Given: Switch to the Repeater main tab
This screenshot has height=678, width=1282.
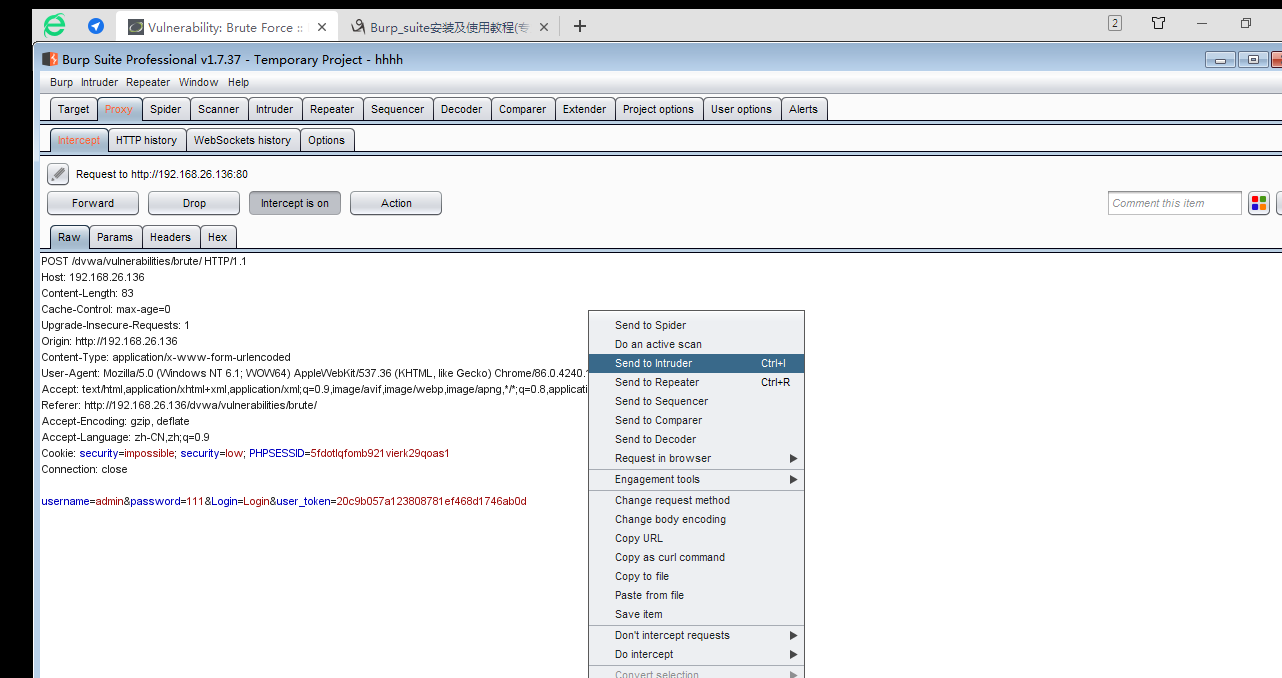Looking at the screenshot, I should 332,109.
